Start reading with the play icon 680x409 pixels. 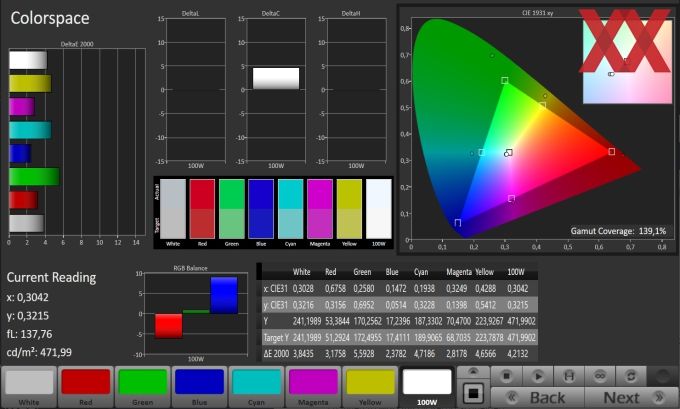coord(538,376)
